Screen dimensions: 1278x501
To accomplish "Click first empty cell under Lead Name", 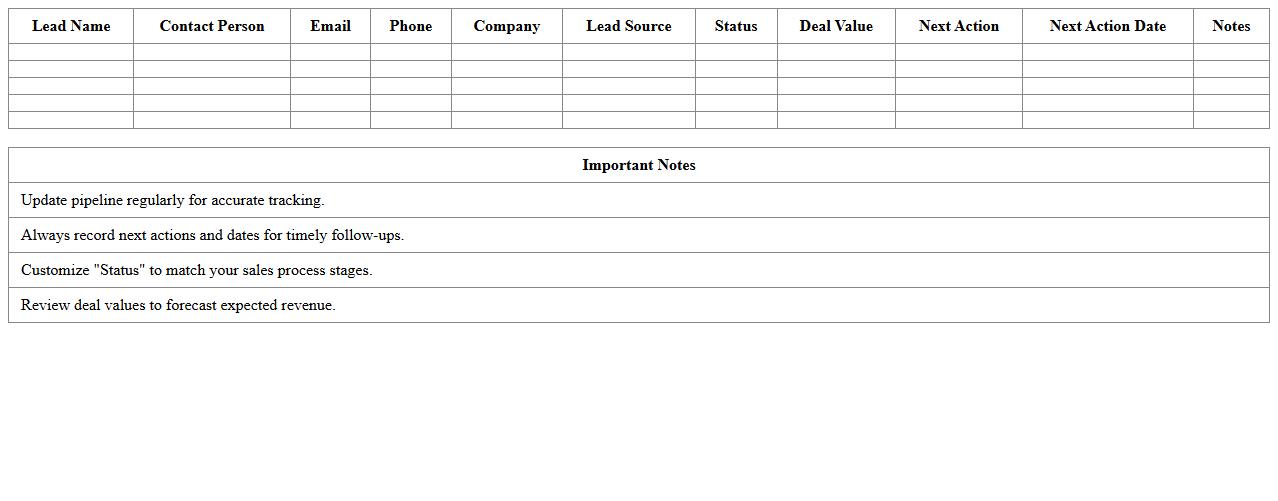I will click(71, 52).
